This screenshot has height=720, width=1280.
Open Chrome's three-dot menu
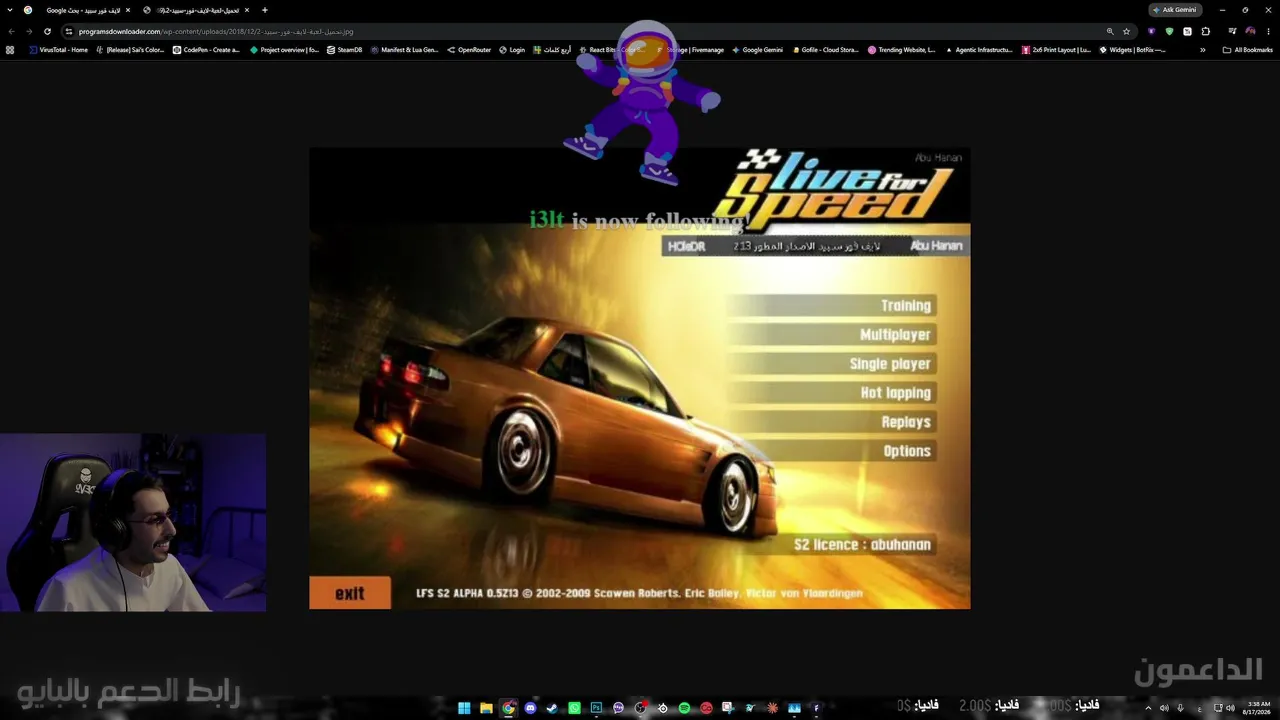(x=1268, y=31)
